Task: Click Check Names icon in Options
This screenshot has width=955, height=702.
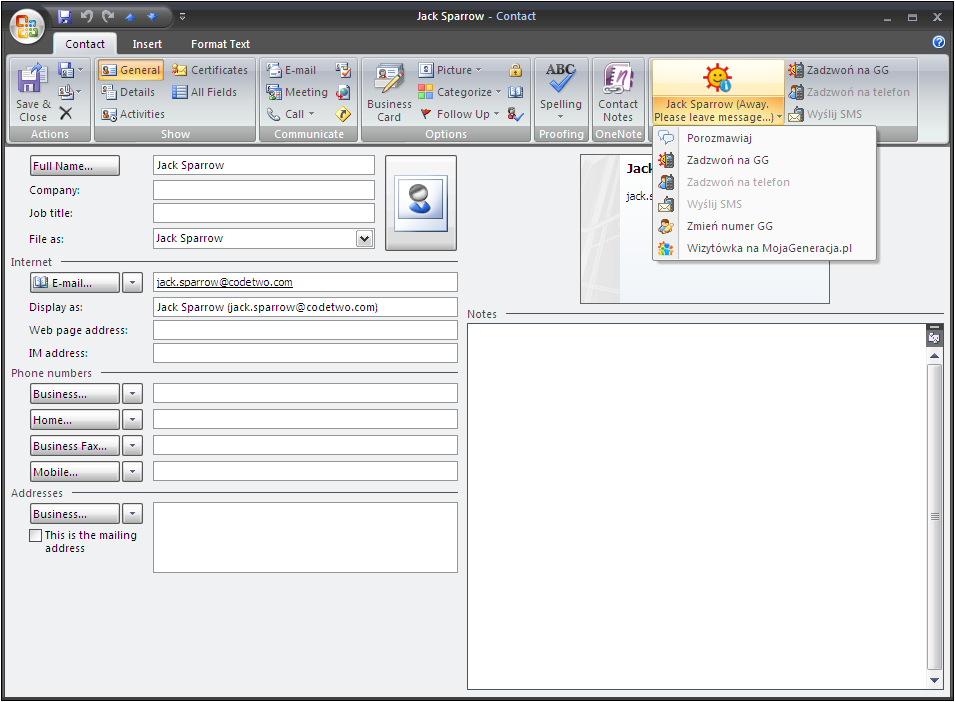Action: (515, 114)
